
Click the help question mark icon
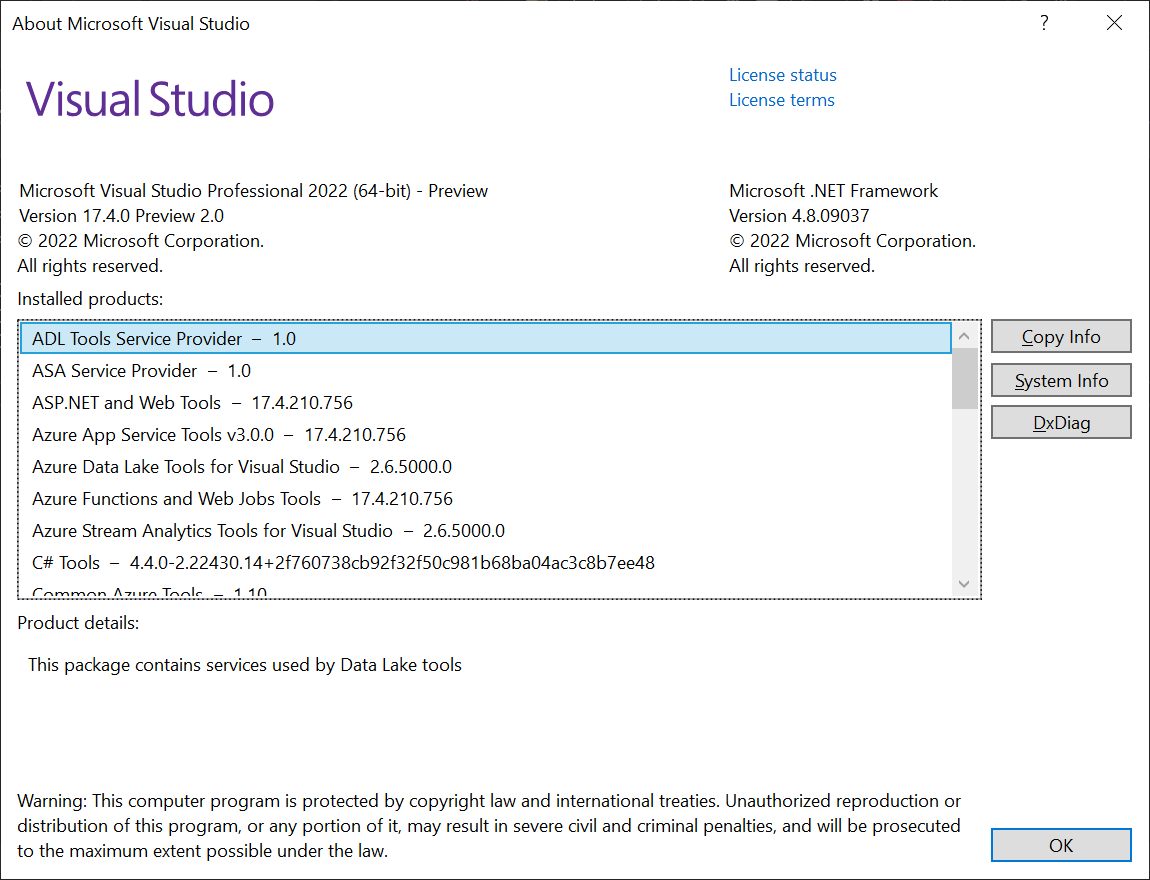tap(1044, 22)
